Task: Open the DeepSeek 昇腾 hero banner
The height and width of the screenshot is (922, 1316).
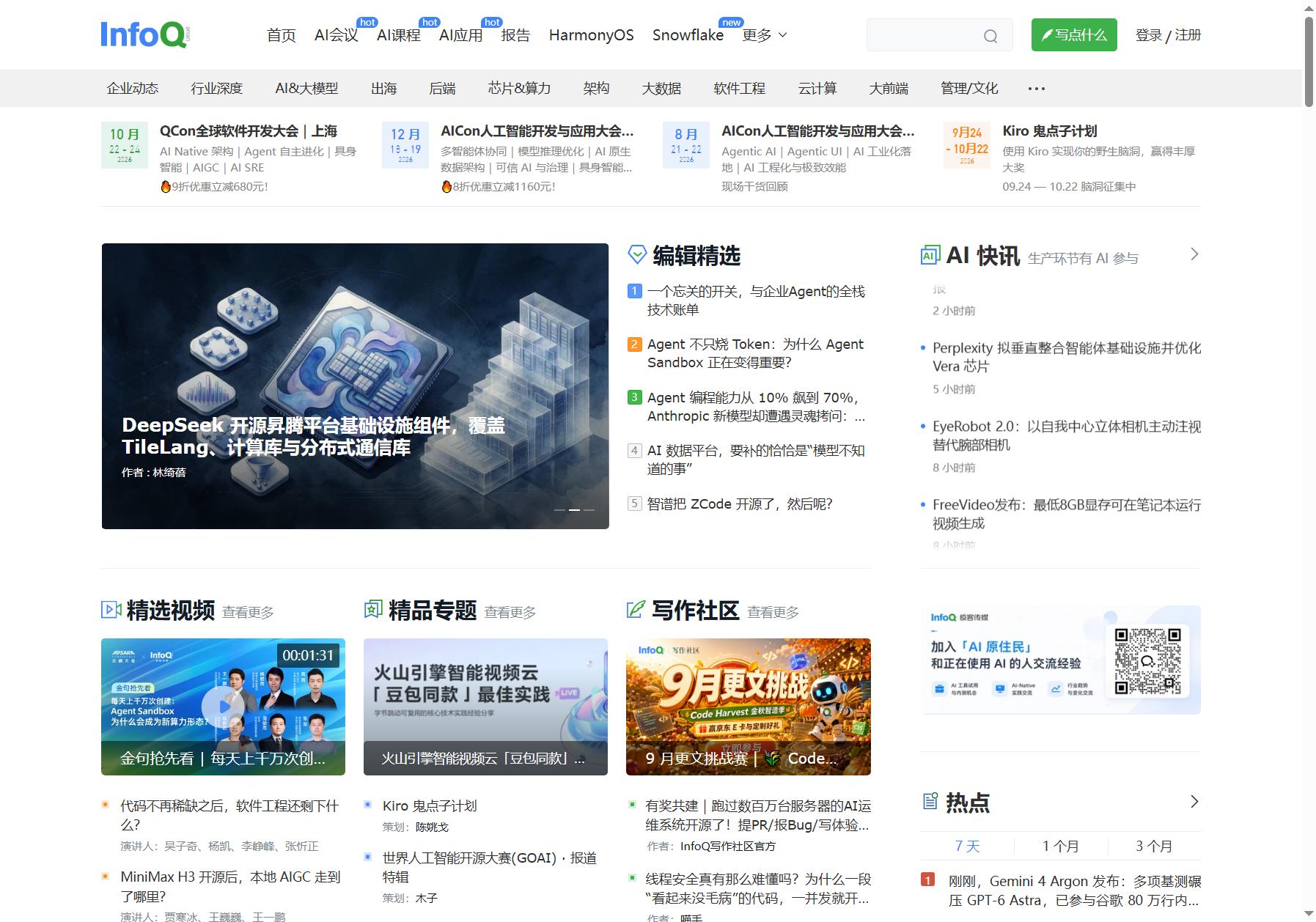Action: pyautogui.click(x=355, y=386)
